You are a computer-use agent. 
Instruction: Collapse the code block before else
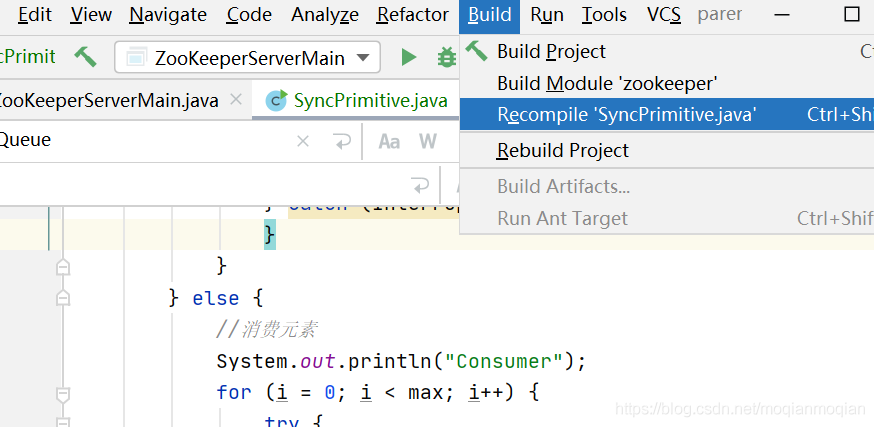63,267
